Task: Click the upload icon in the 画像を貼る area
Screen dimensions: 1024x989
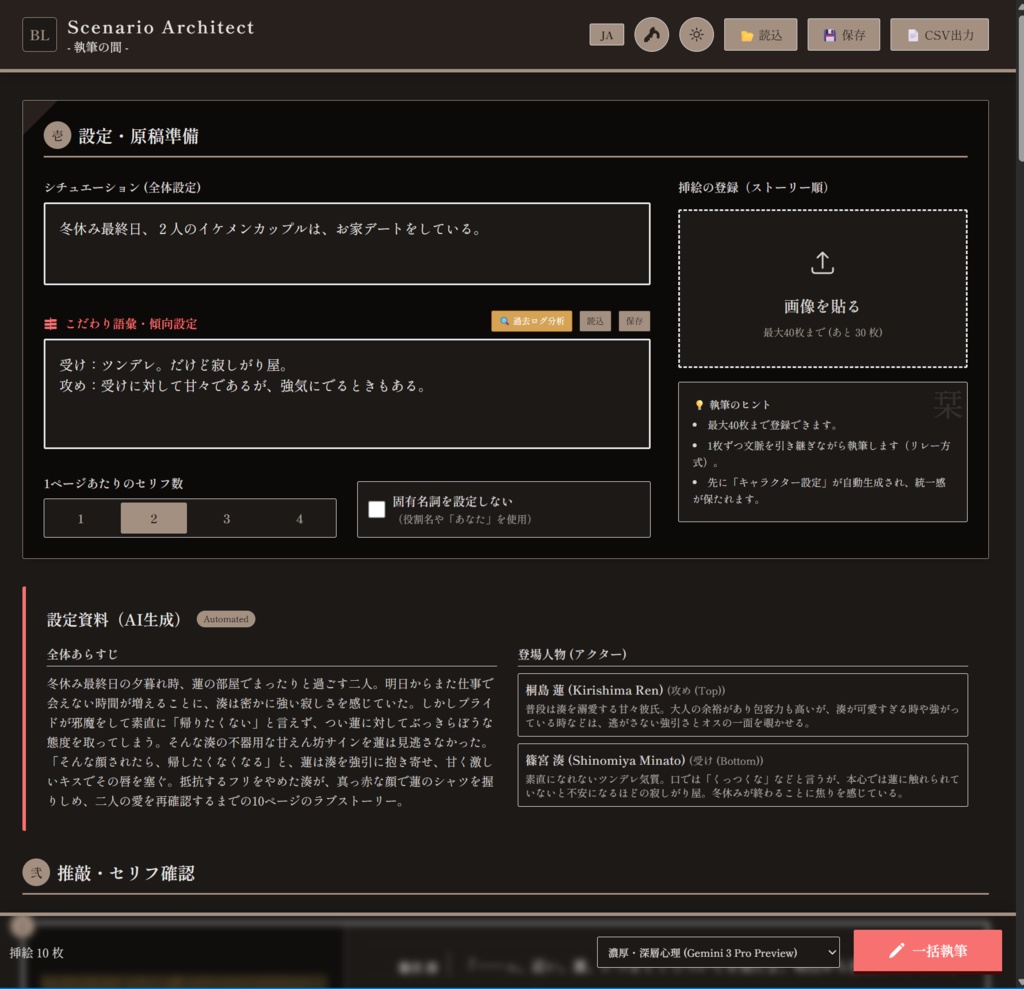Action: tap(822, 262)
